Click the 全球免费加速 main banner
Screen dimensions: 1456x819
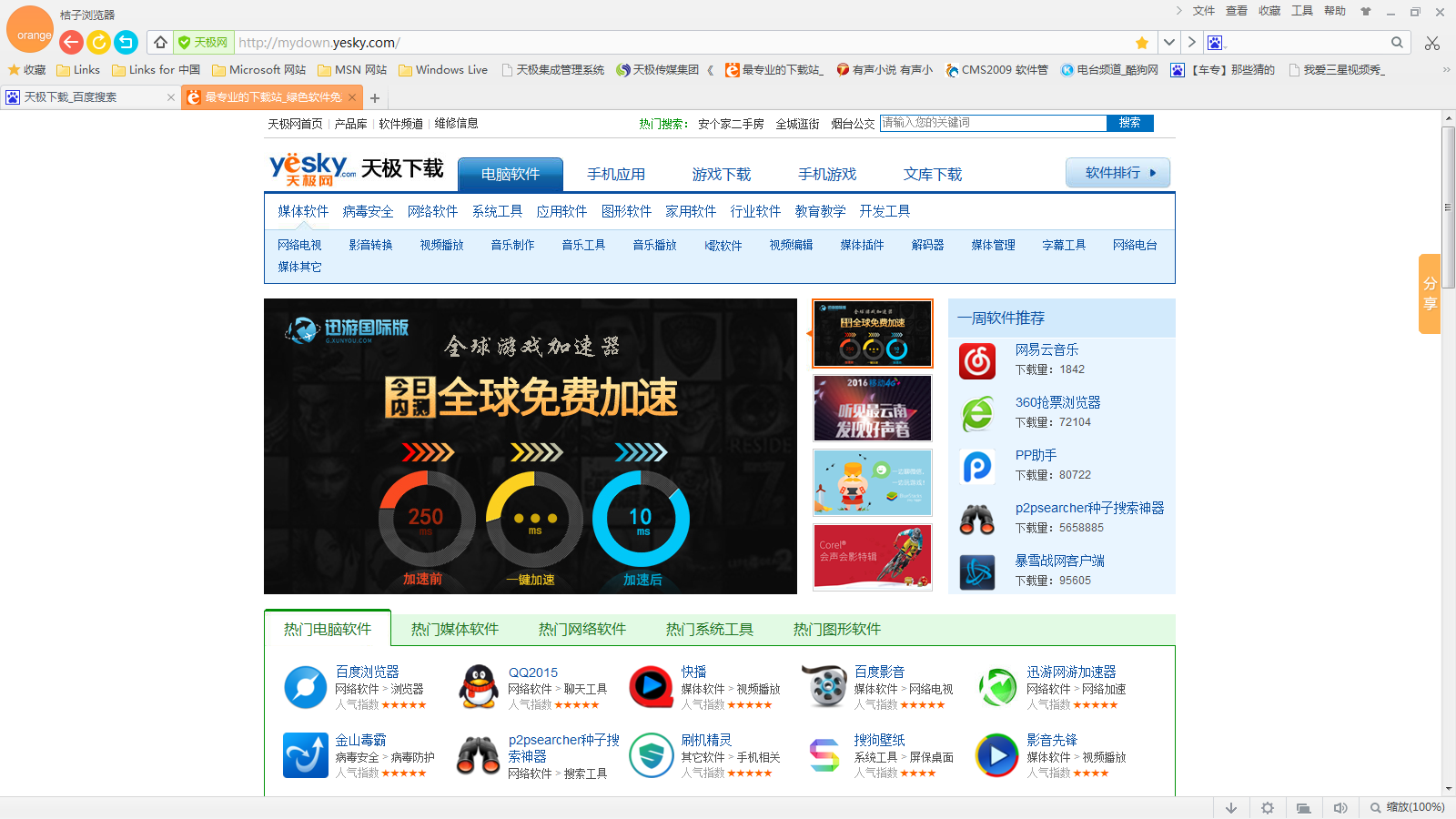pos(531,446)
